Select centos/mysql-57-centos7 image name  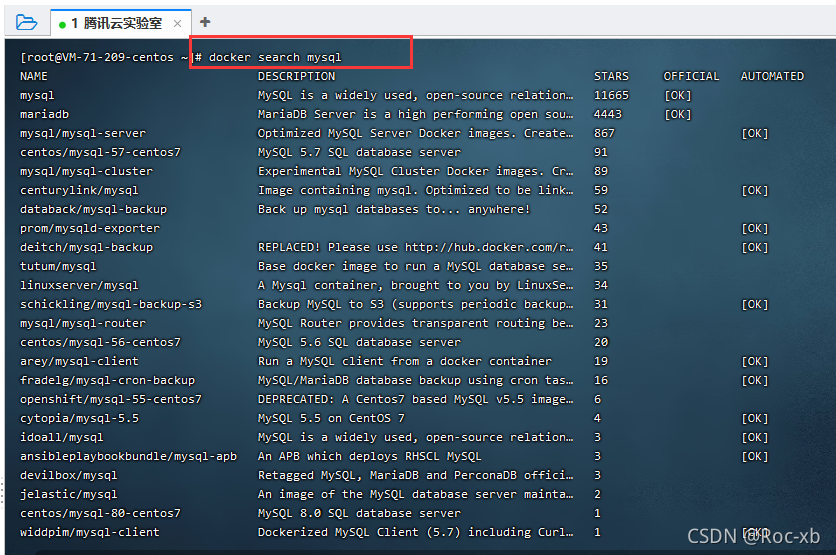coord(100,152)
